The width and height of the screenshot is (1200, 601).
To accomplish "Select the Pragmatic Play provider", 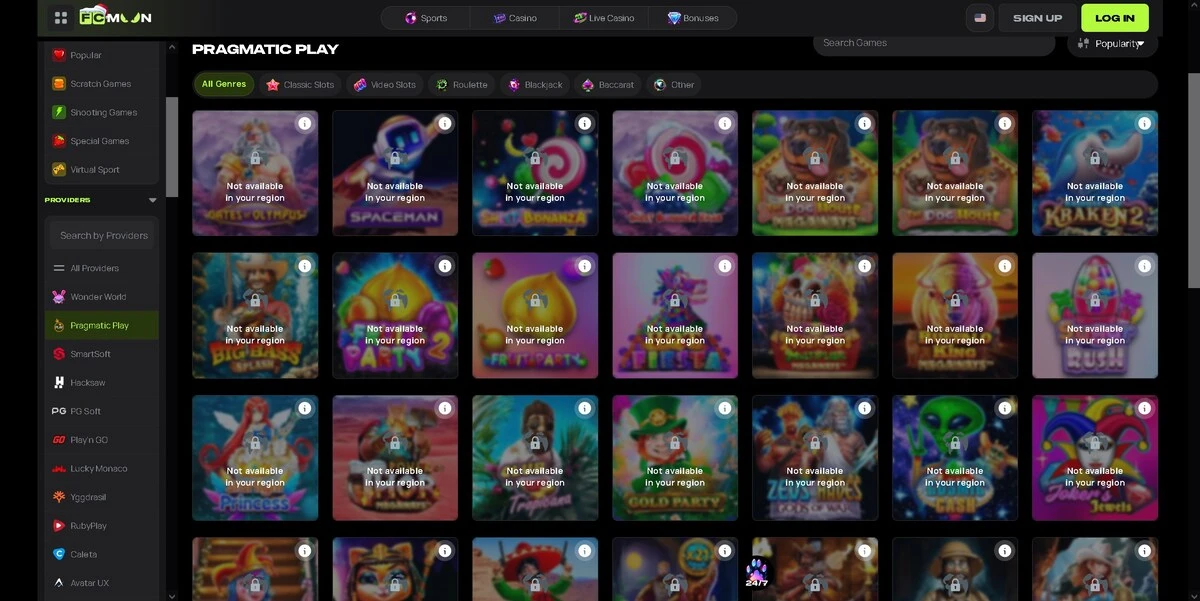I will click(x=102, y=325).
